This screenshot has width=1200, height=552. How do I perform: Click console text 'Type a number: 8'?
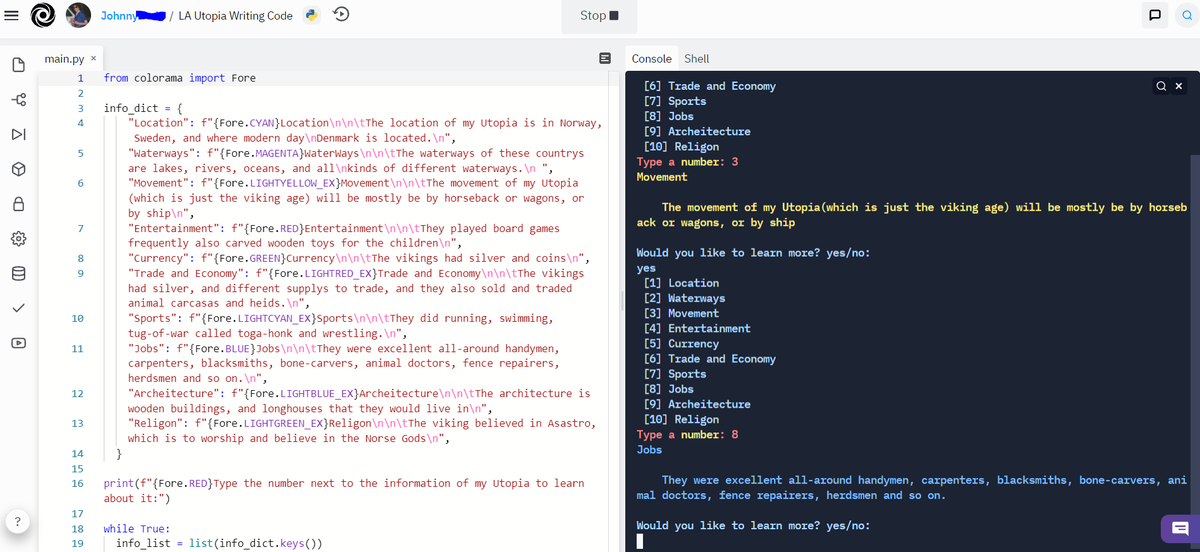(688, 435)
